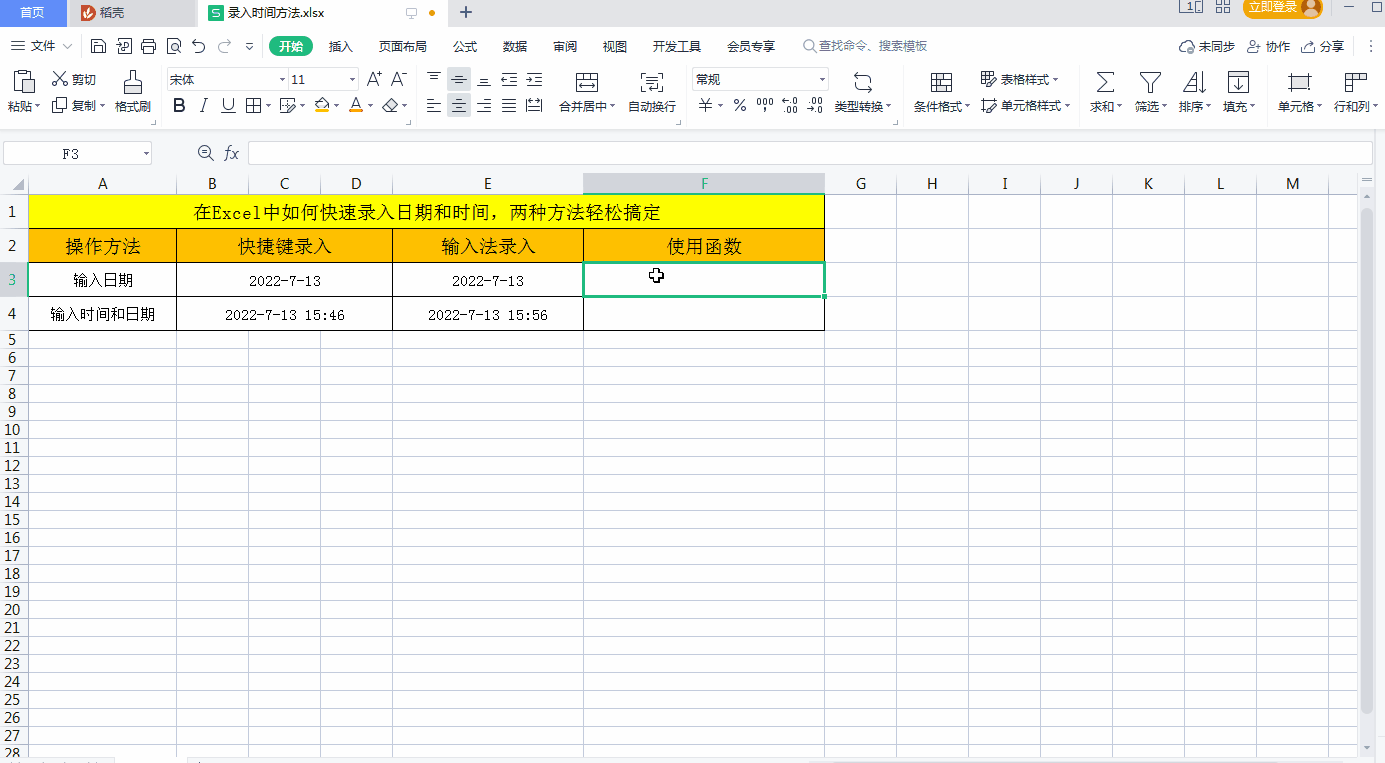
Task: Click the Insert Function fx icon
Action: (x=232, y=152)
